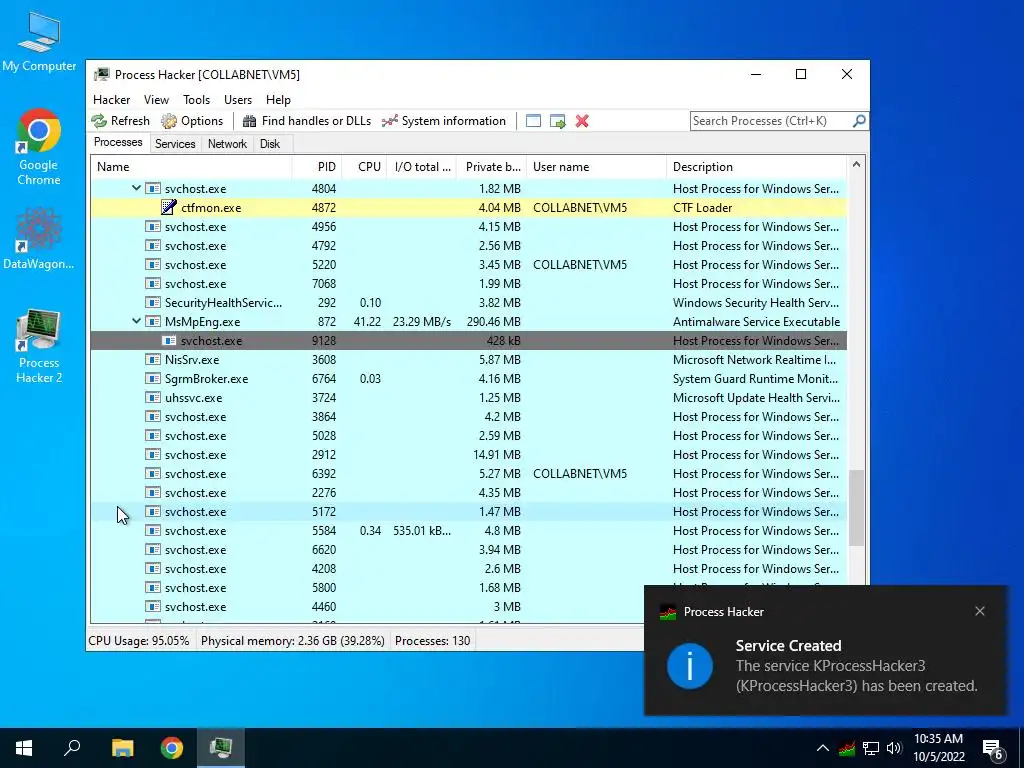
Task: Click NisSrv.exe process icon
Action: click(152, 359)
